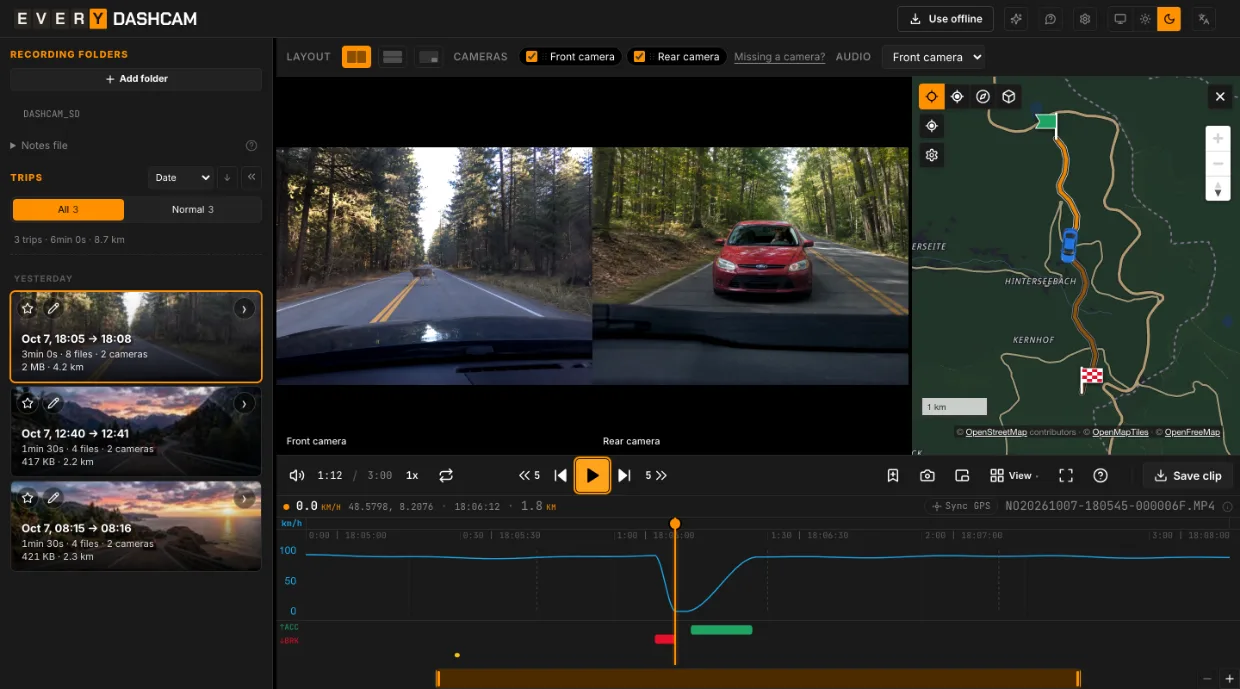Click the recenter map locate button
Image resolution: width=1240 pixels, height=689 pixels.
click(x=932, y=126)
